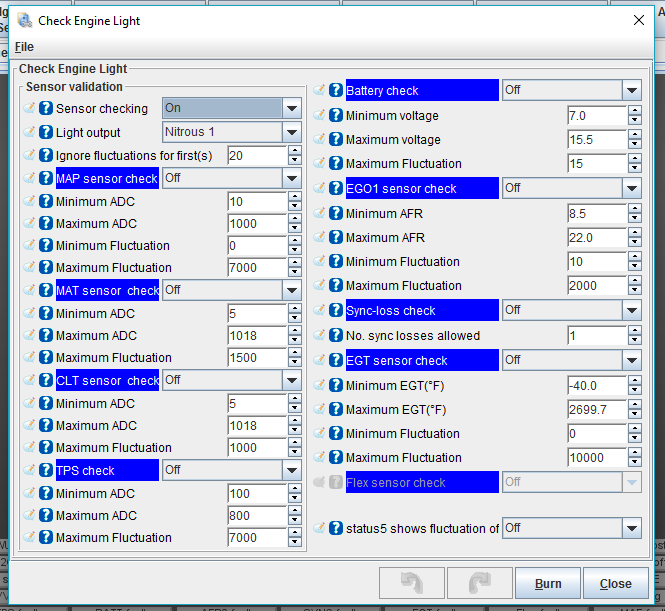Image resolution: width=665 pixels, height=611 pixels.
Task: Open the MAP sensor check dropdown
Action: pos(292,178)
